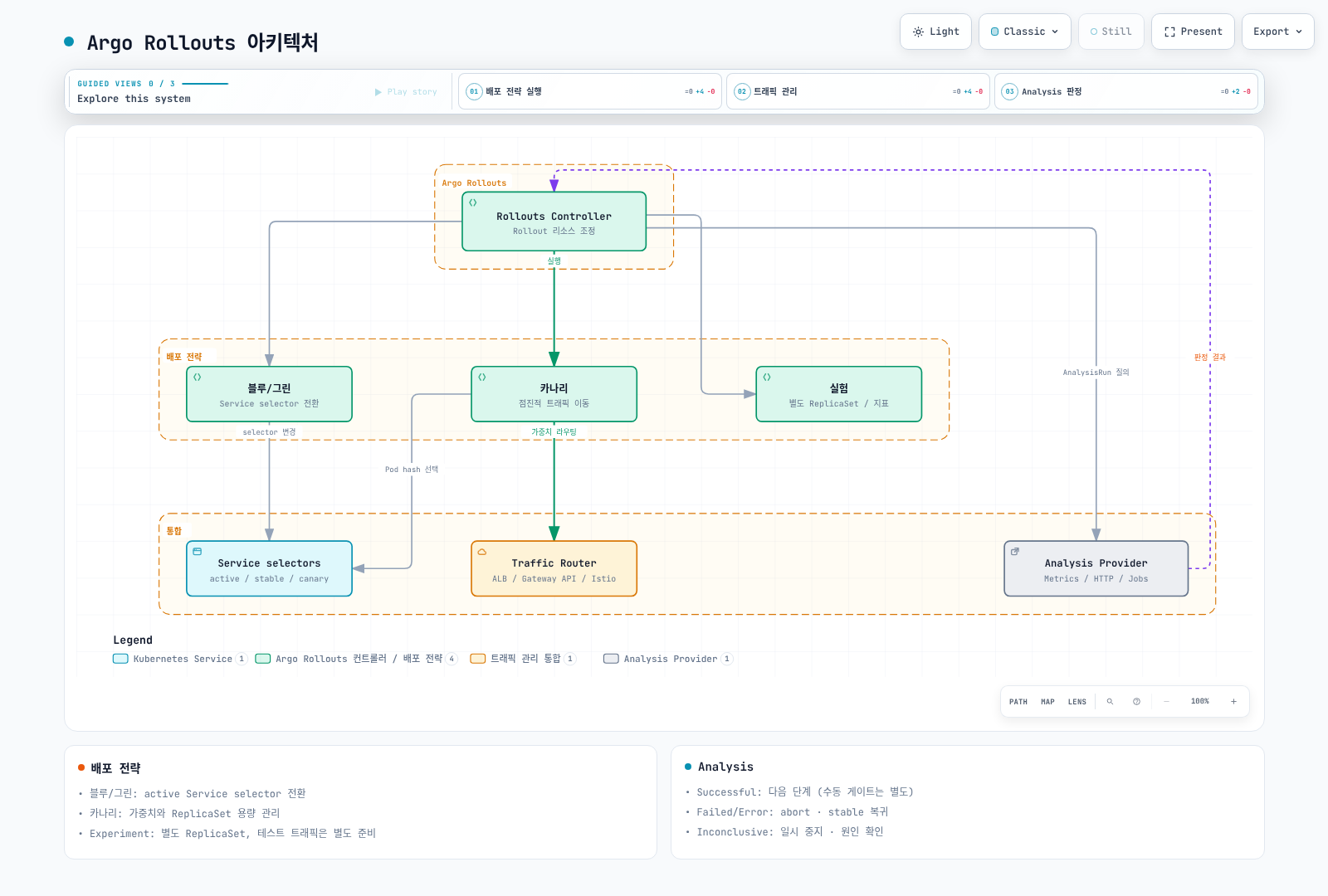Click the Analysis Provider external icon
This screenshot has width=1328, height=896.
click(x=1015, y=552)
